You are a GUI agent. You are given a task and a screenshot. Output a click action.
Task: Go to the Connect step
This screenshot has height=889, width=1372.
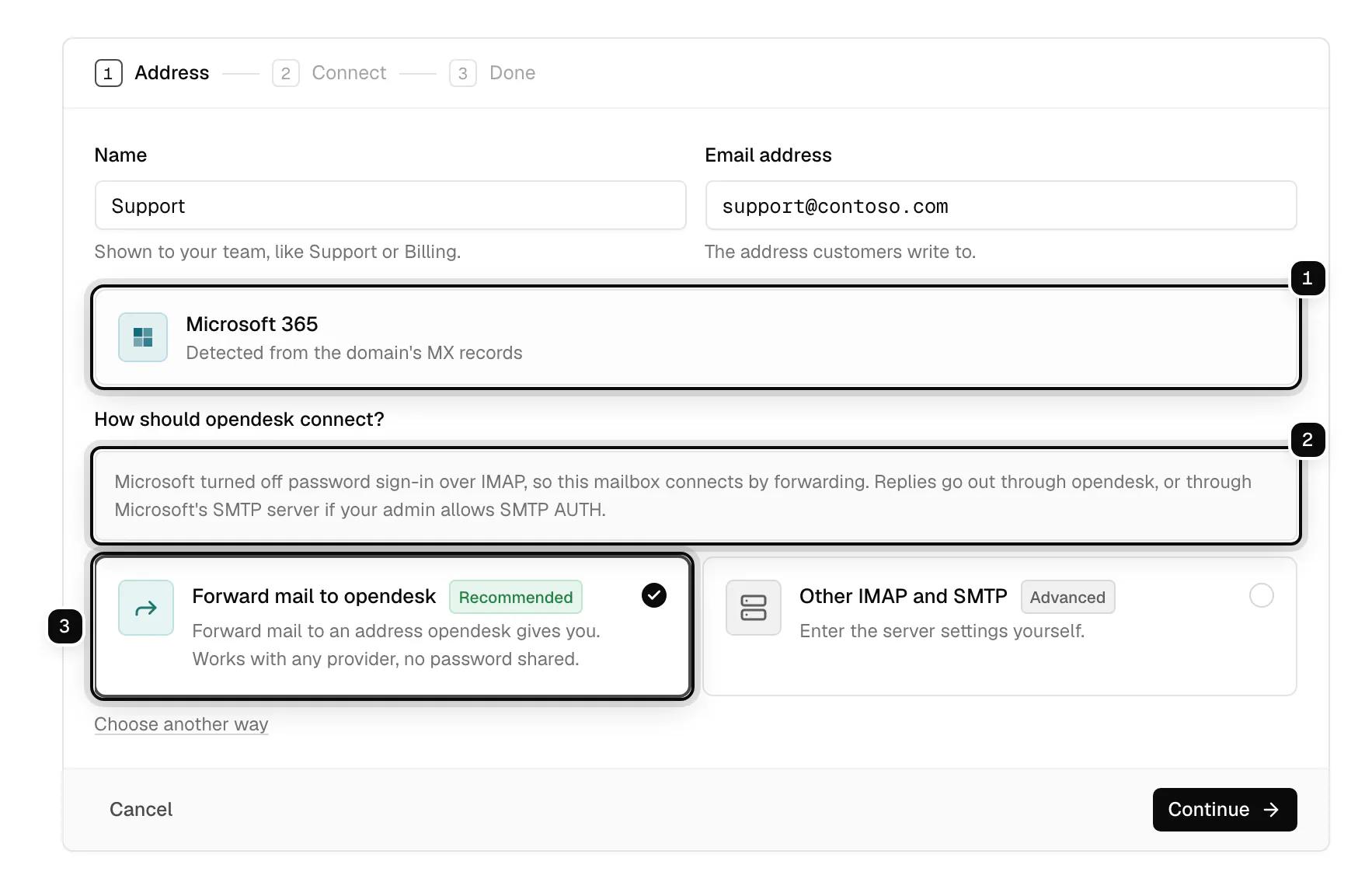click(329, 73)
